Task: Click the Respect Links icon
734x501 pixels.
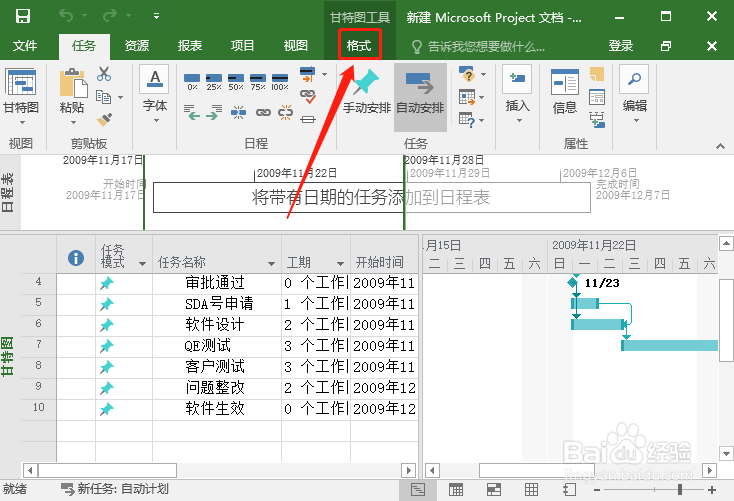Action: [x=307, y=97]
